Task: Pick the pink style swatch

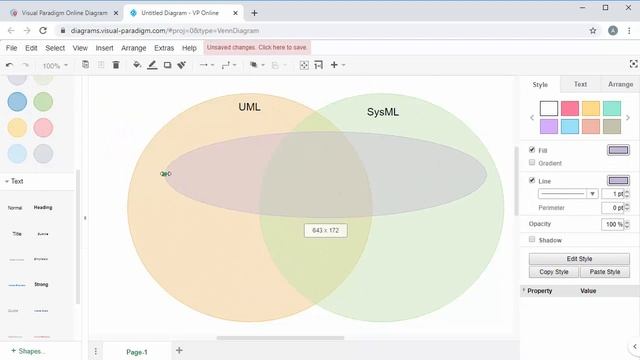Action: (x=570, y=109)
